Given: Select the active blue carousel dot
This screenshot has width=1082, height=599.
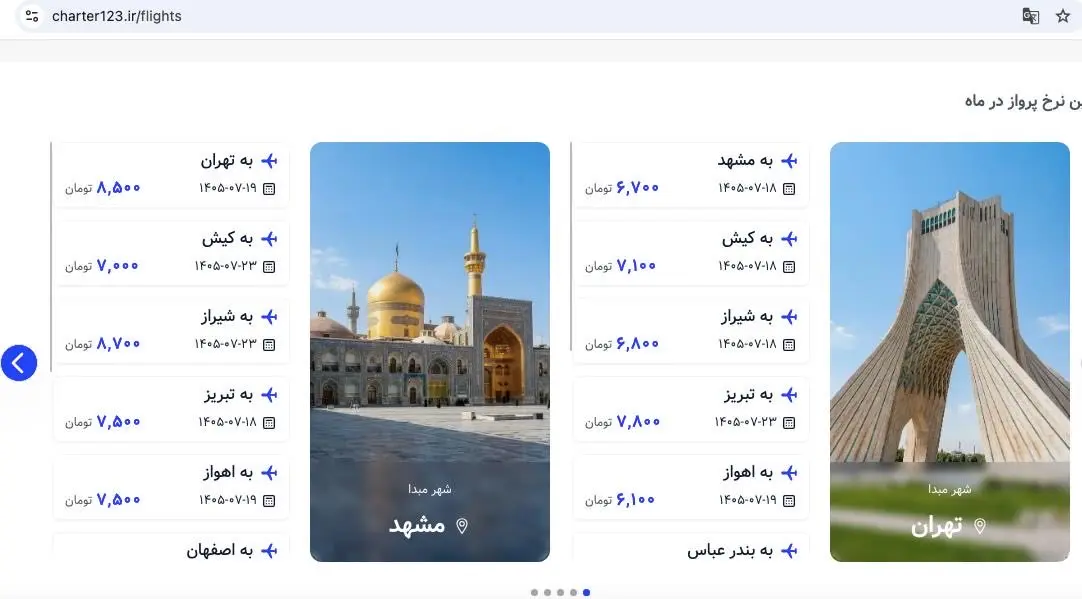Looking at the screenshot, I should 587,592.
